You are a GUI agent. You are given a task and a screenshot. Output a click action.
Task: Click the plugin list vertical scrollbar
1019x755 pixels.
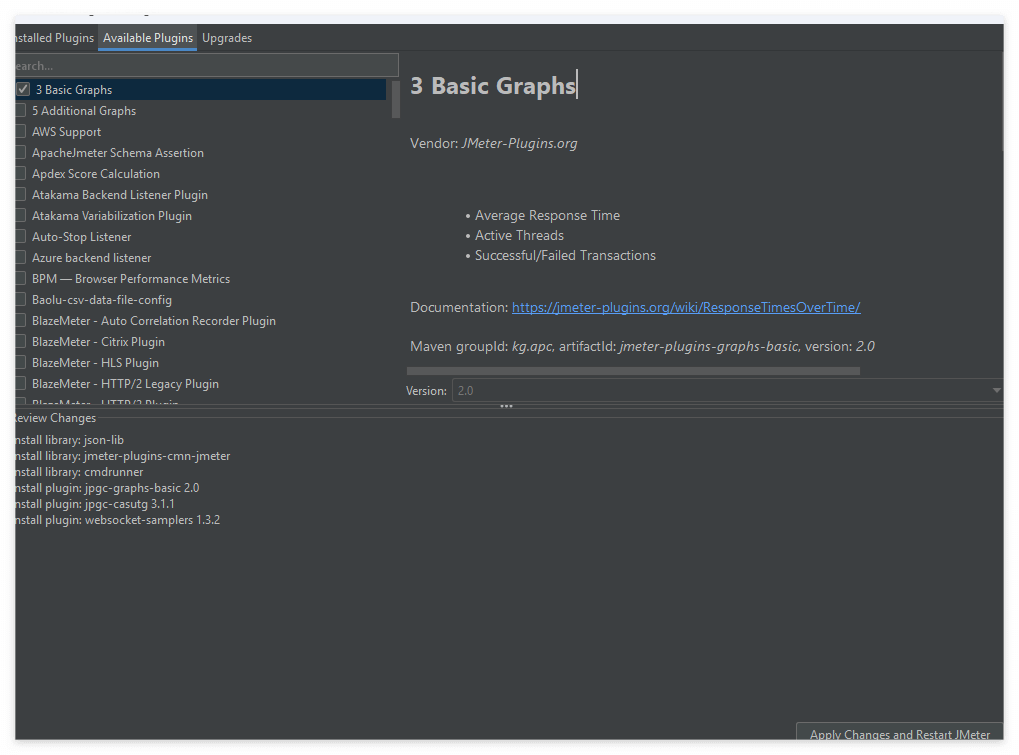pos(396,99)
